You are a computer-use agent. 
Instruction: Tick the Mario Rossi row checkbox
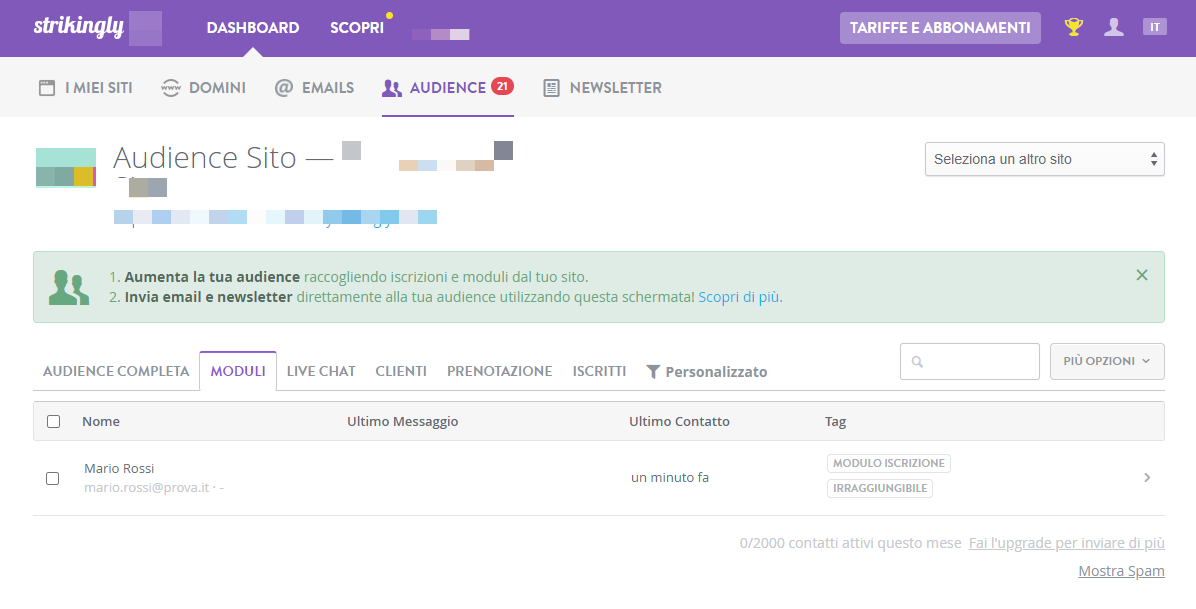coord(53,478)
